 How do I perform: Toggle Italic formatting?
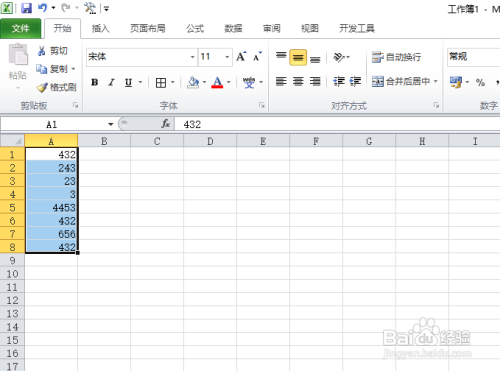(x=111, y=82)
